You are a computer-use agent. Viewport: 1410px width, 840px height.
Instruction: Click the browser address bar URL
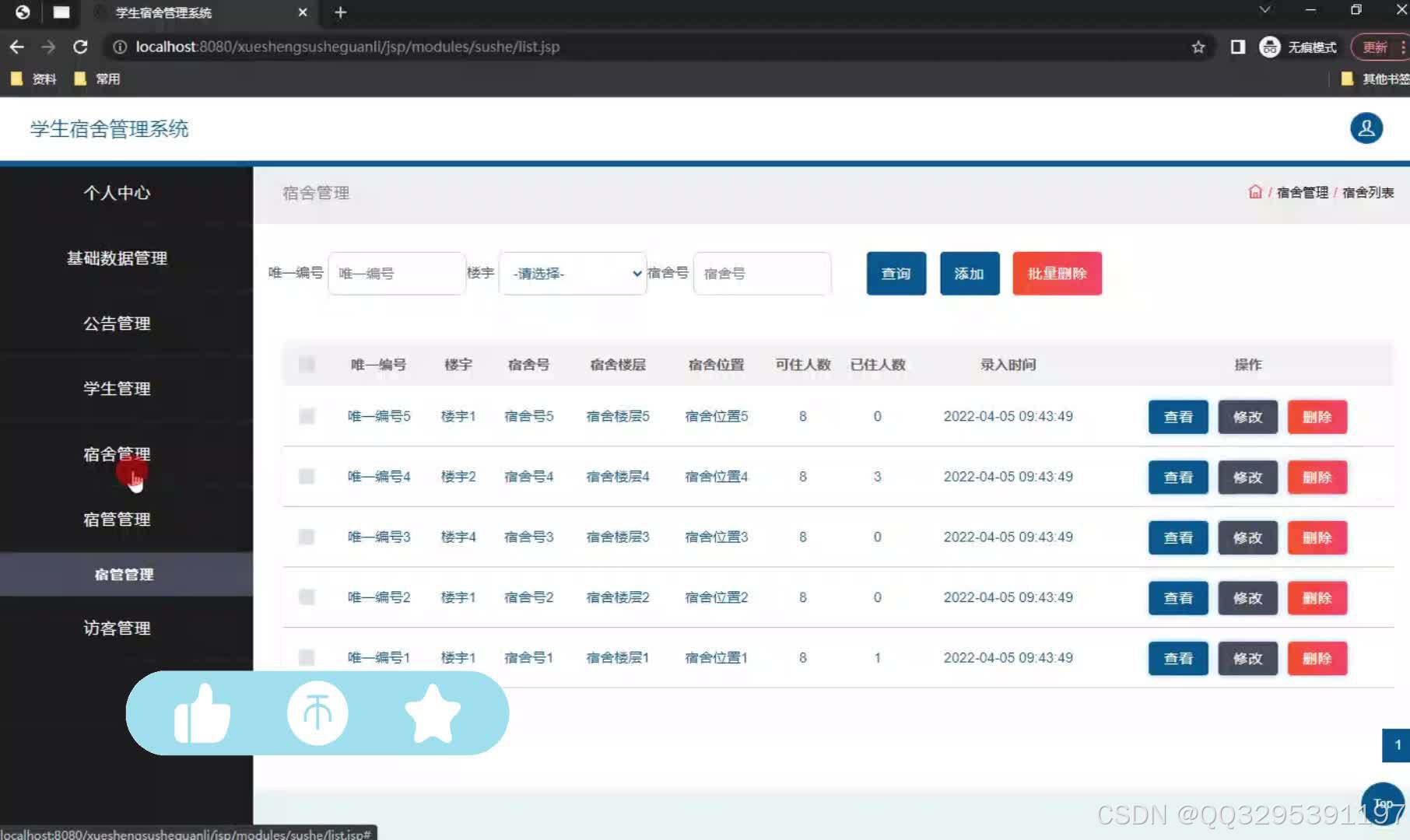pyautogui.click(x=348, y=47)
